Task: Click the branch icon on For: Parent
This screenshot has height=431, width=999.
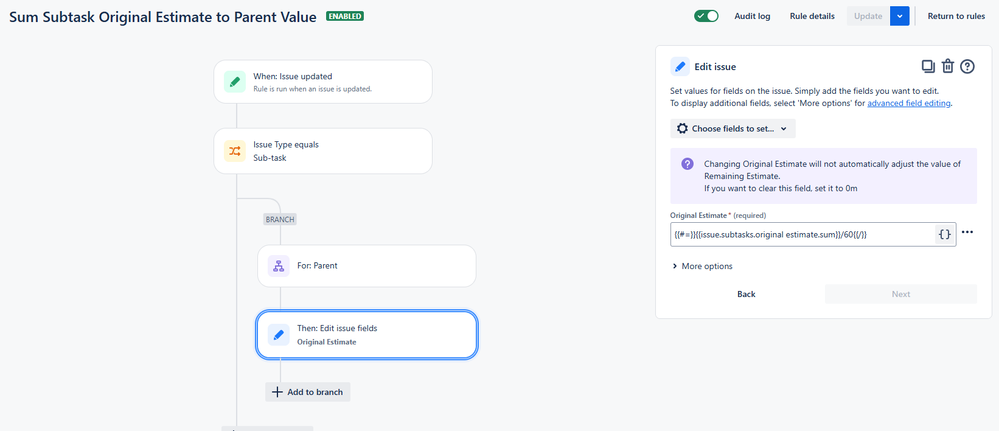Action: [279, 266]
